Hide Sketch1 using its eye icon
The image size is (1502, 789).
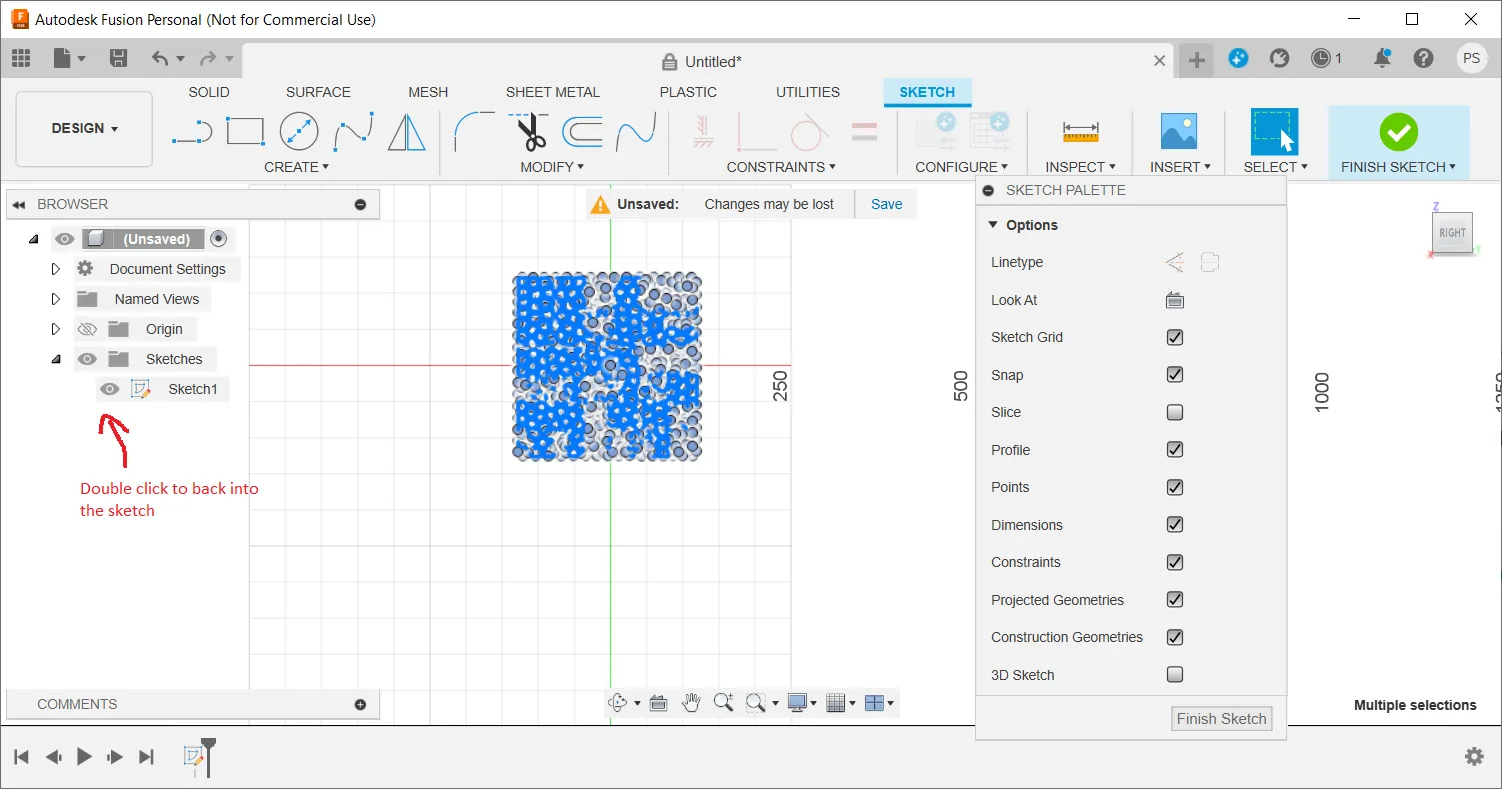tap(110, 389)
